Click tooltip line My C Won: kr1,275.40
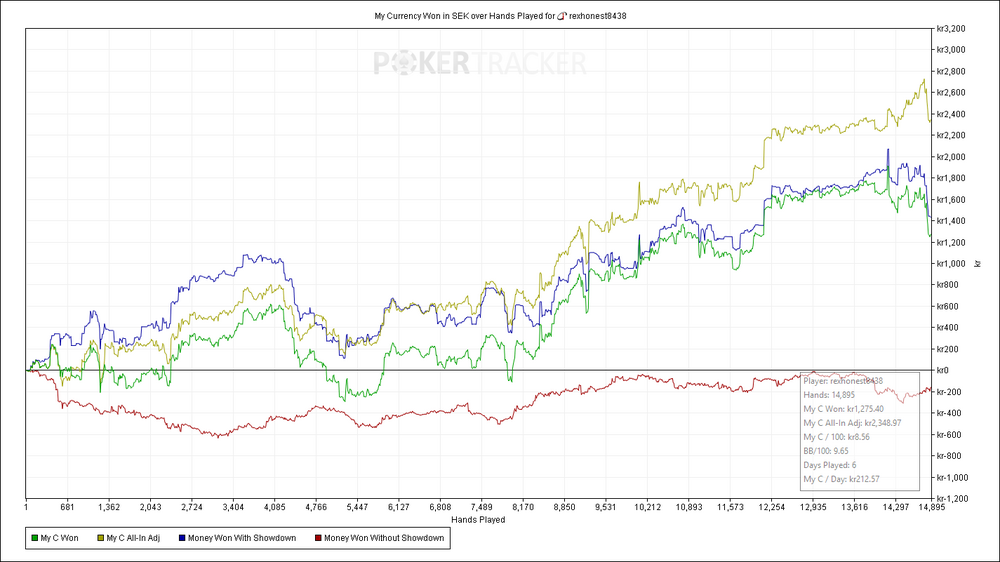The image size is (1000, 562). pyautogui.click(x=844, y=410)
